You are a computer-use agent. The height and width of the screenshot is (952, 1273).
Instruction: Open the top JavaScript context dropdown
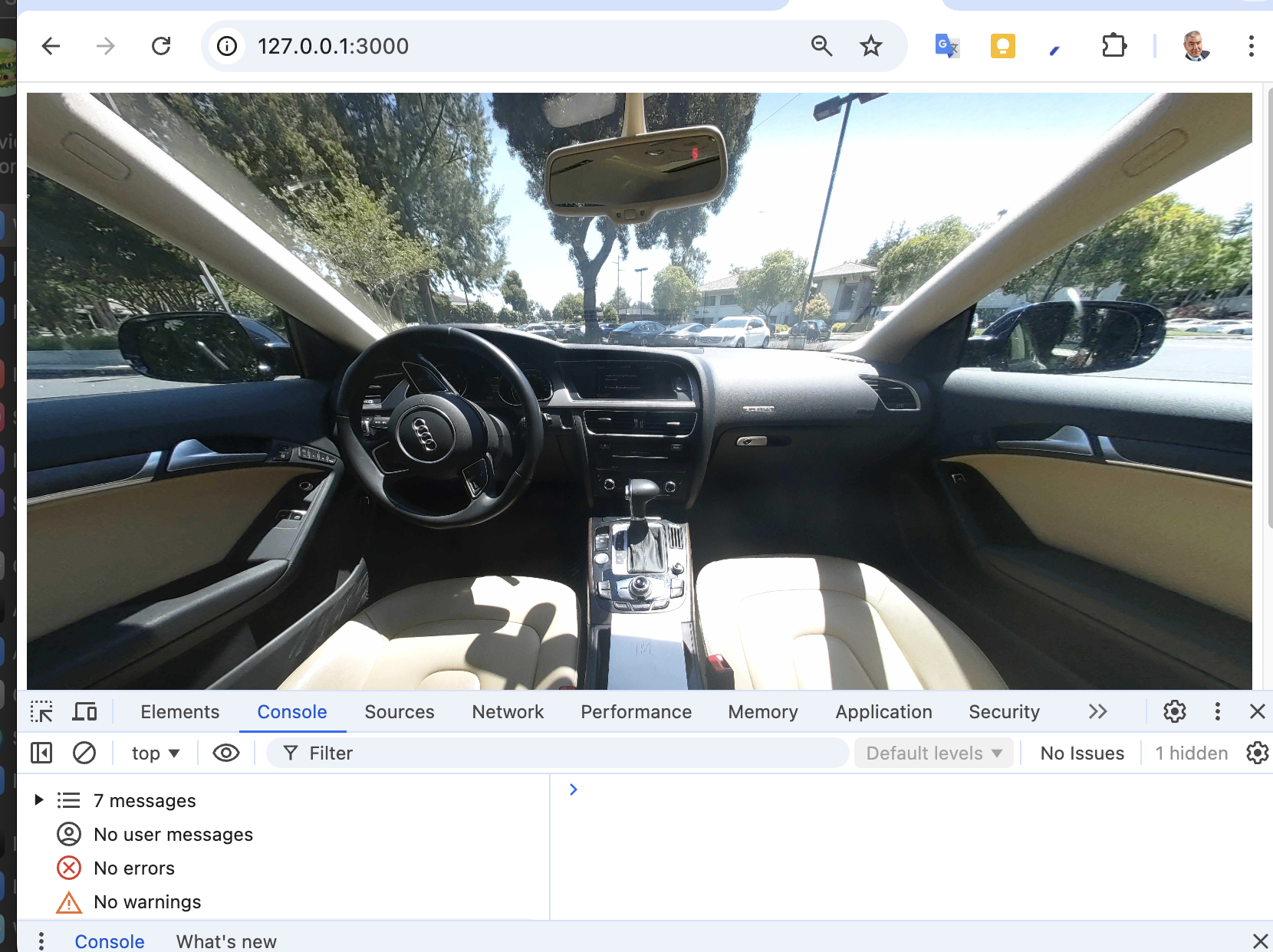pos(156,753)
